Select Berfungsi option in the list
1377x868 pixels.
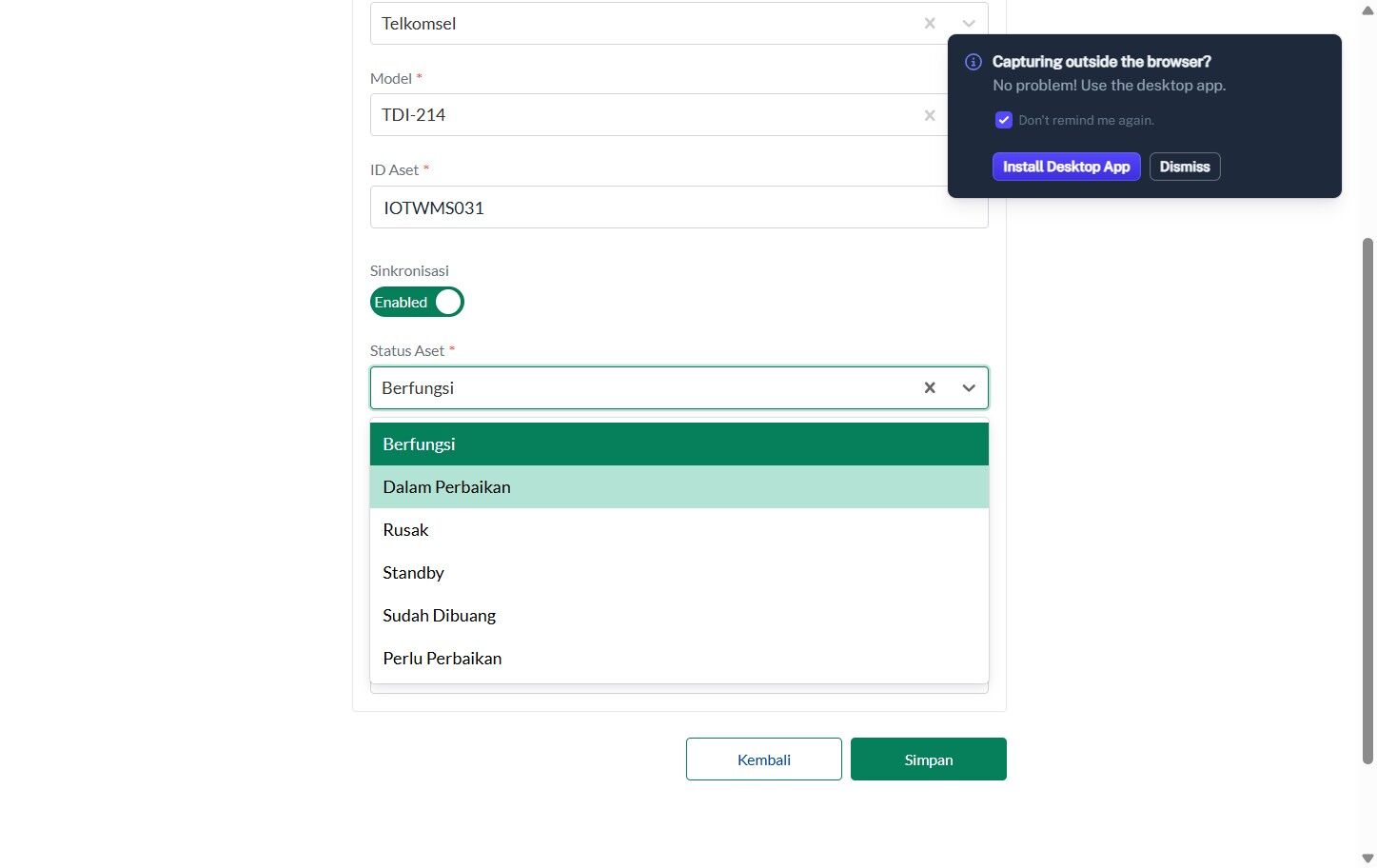click(x=679, y=444)
